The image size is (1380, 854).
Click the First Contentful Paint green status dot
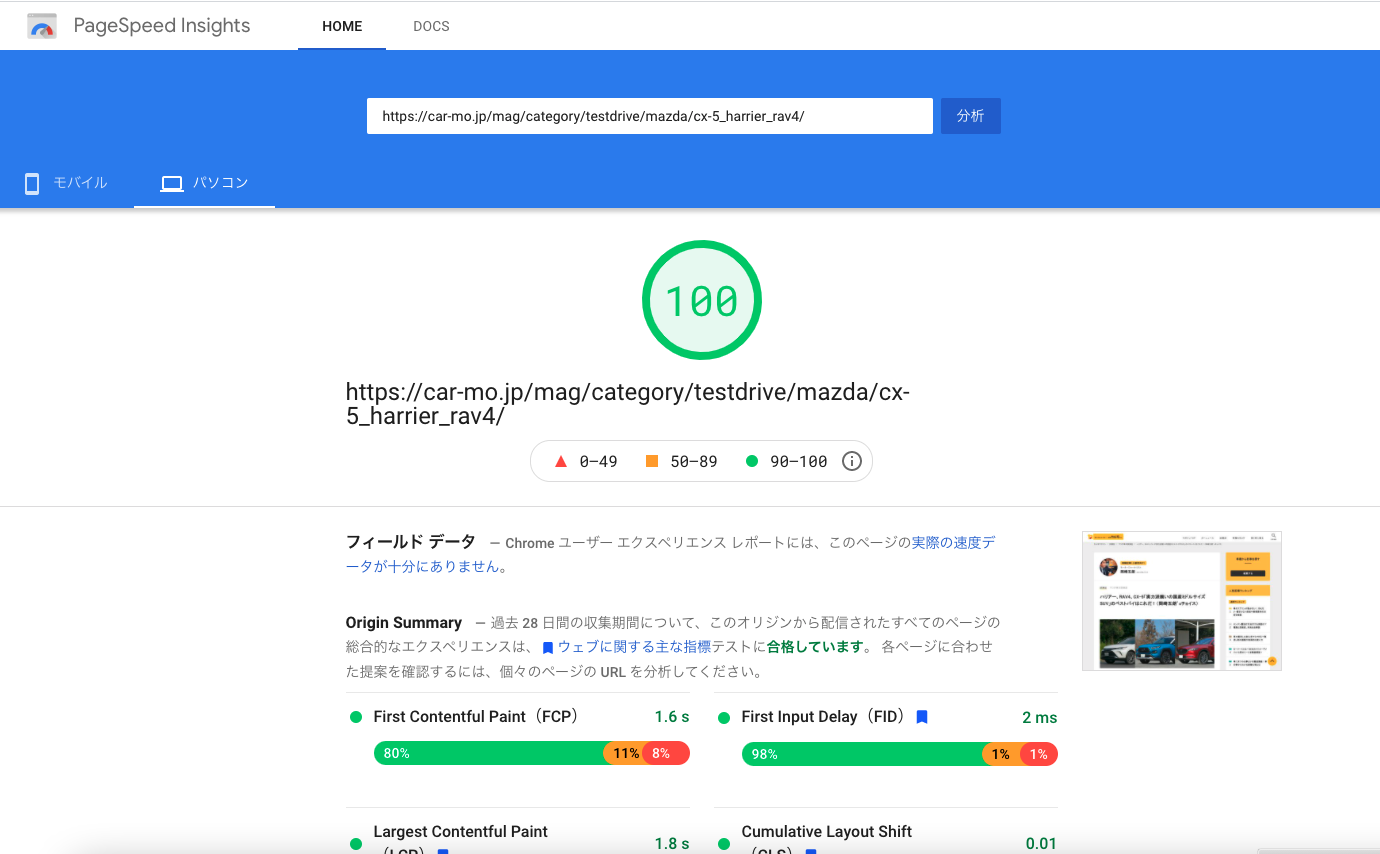[356, 717]
